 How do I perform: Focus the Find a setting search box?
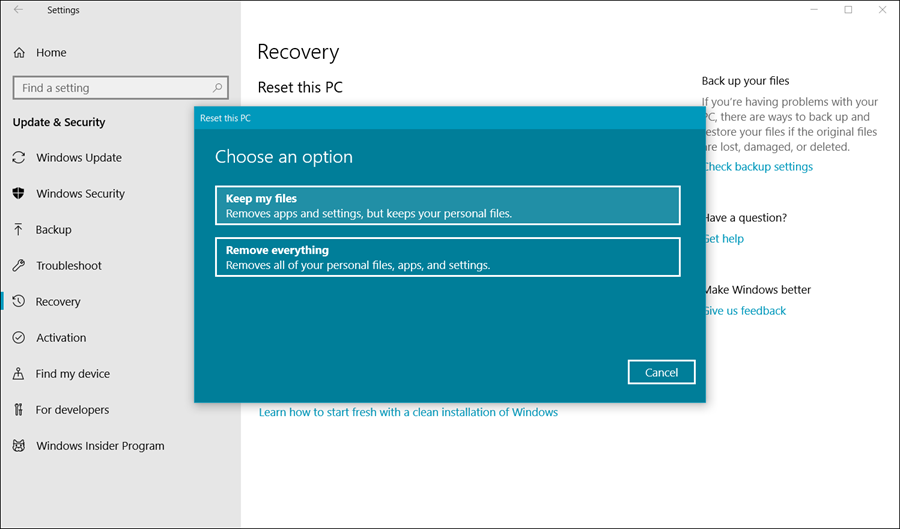(121, 88)
